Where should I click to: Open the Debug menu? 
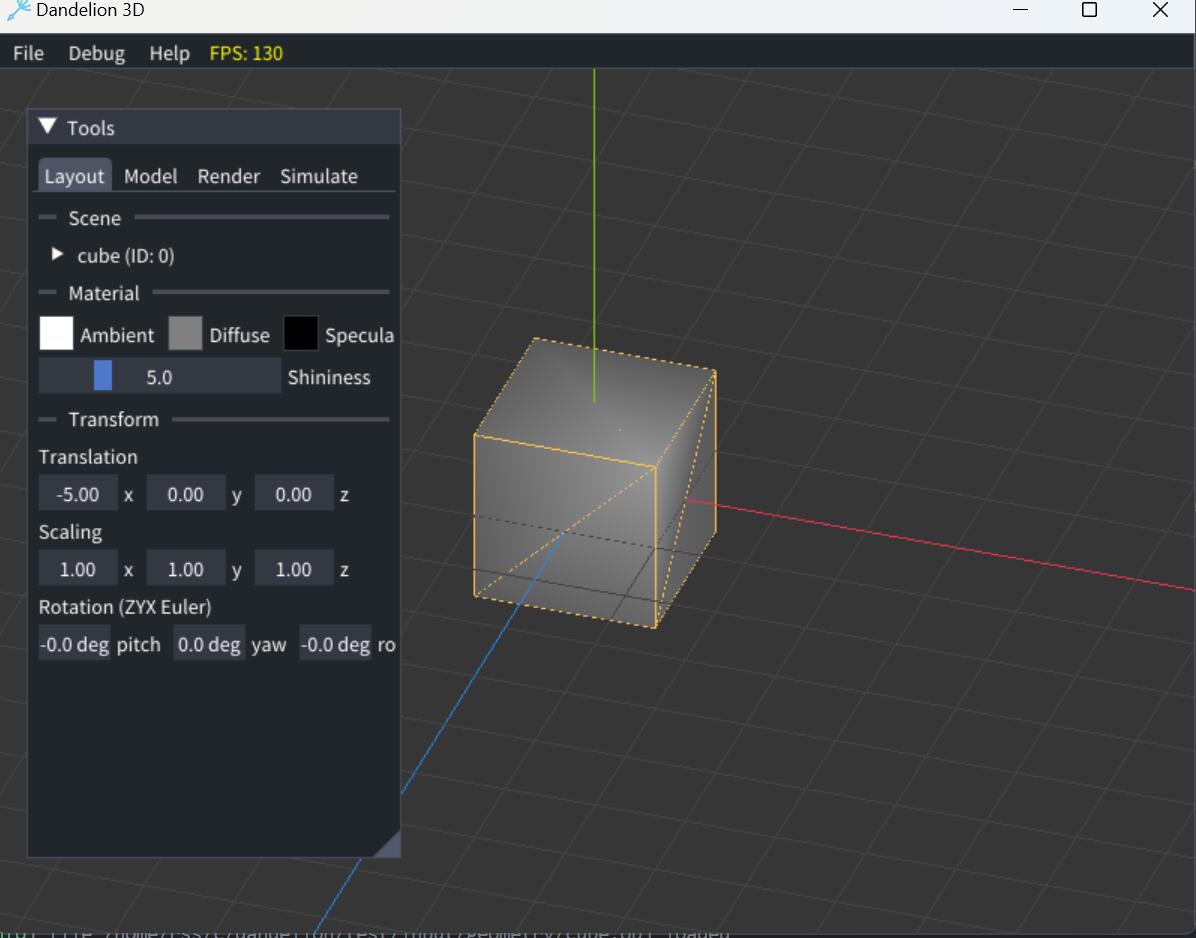click(x=97, y=53)
